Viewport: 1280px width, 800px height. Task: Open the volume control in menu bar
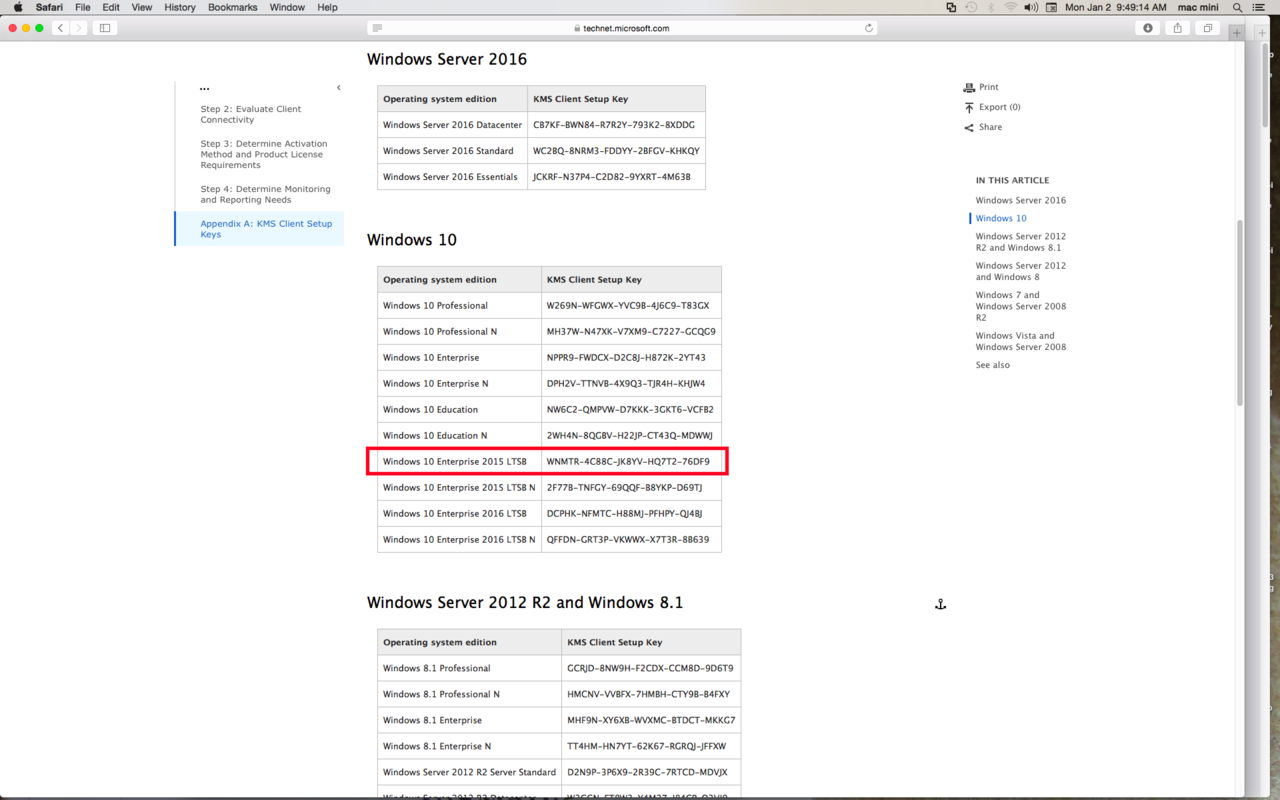[x=1031, y=7]
